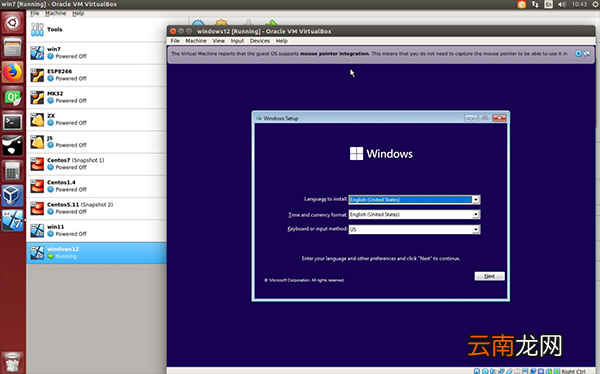Open the Trash from the dock

[x=12, y=362]
